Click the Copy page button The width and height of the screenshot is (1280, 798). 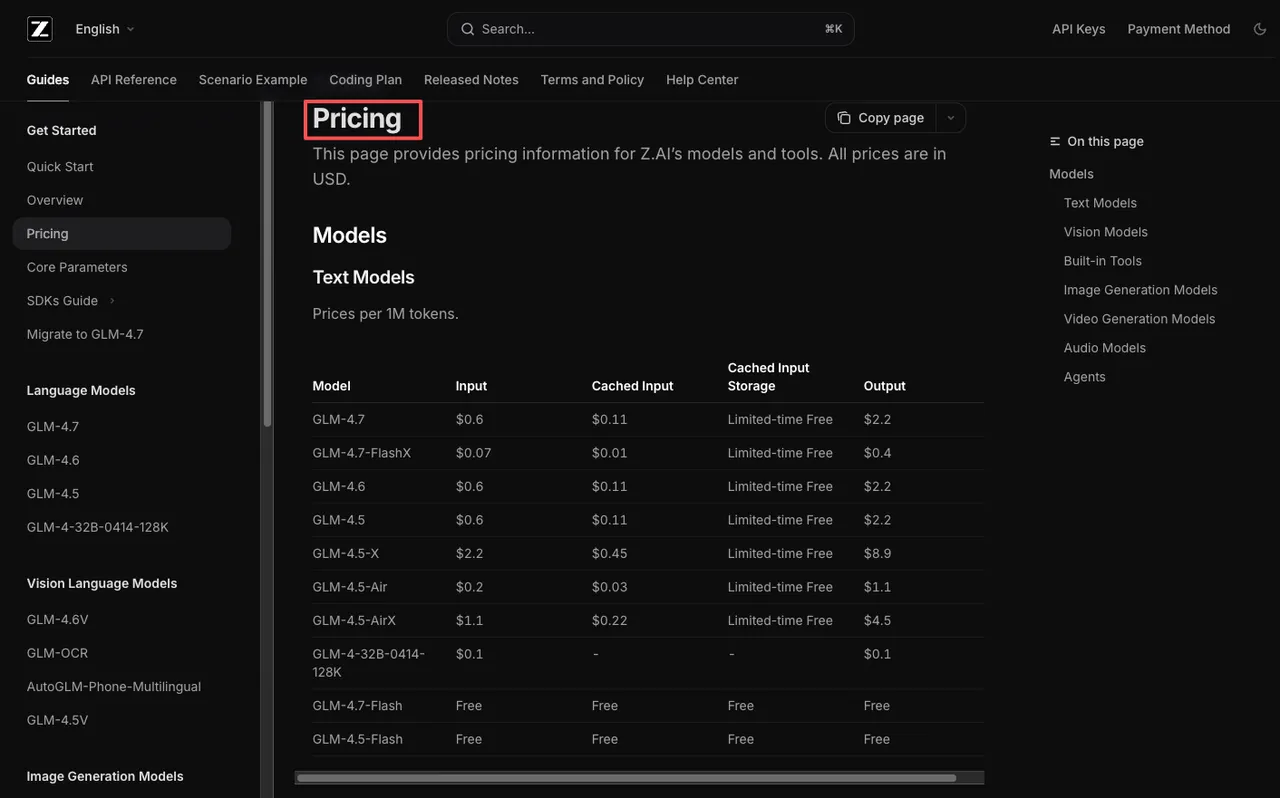(x=881, y=118)
